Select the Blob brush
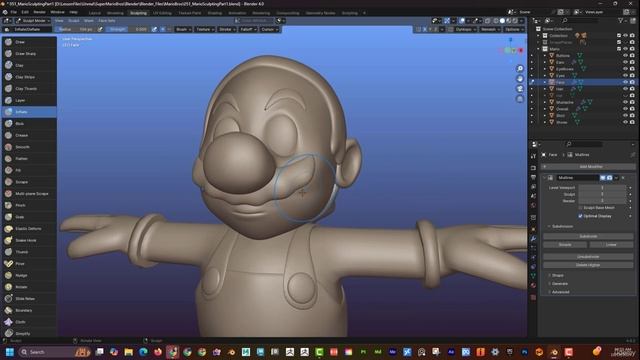Viewport: 640px width, 360px height. click(x=29, y=124)
